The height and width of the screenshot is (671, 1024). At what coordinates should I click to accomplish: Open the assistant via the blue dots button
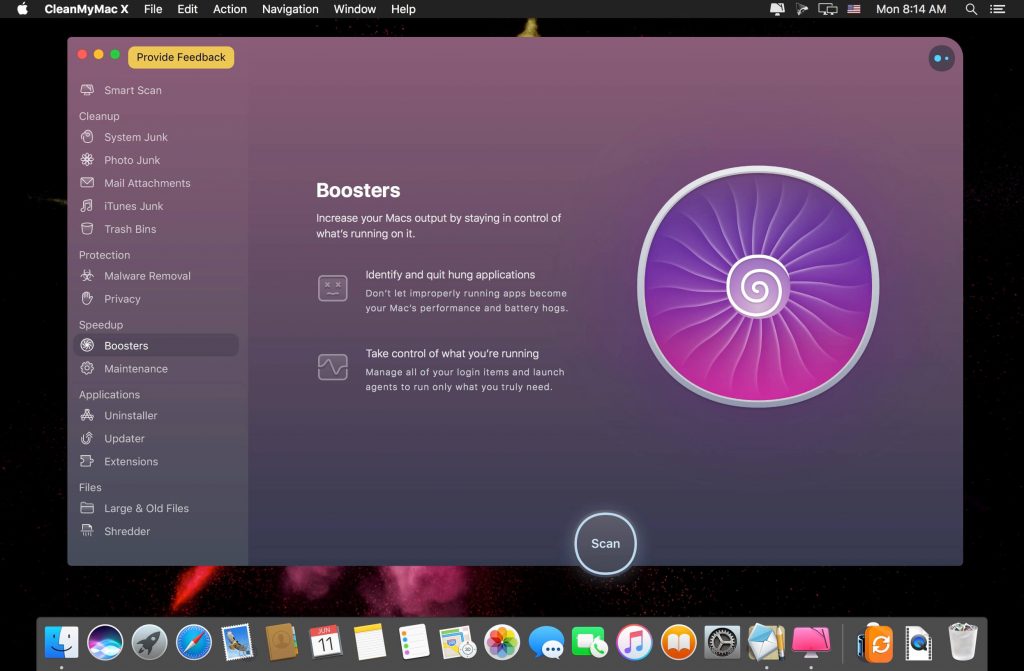[941, 58]
